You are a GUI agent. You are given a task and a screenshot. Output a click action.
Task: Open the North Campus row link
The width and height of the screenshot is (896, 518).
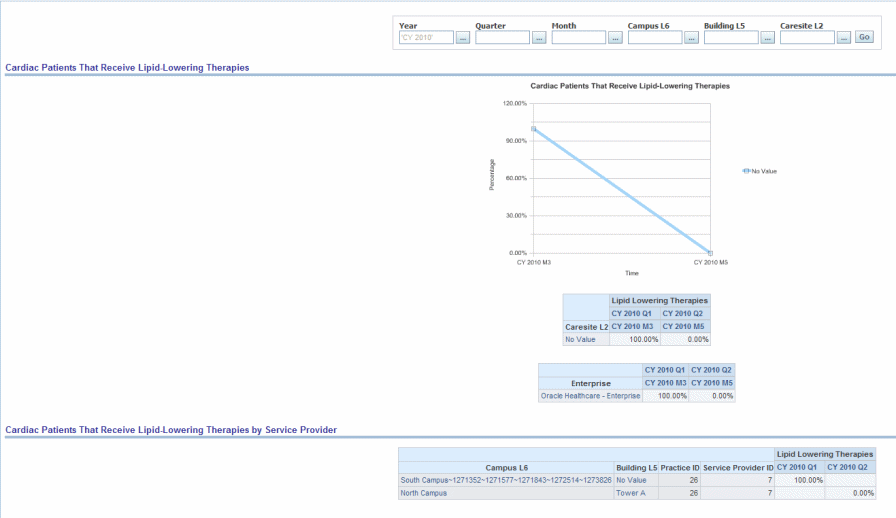[423, 493]
